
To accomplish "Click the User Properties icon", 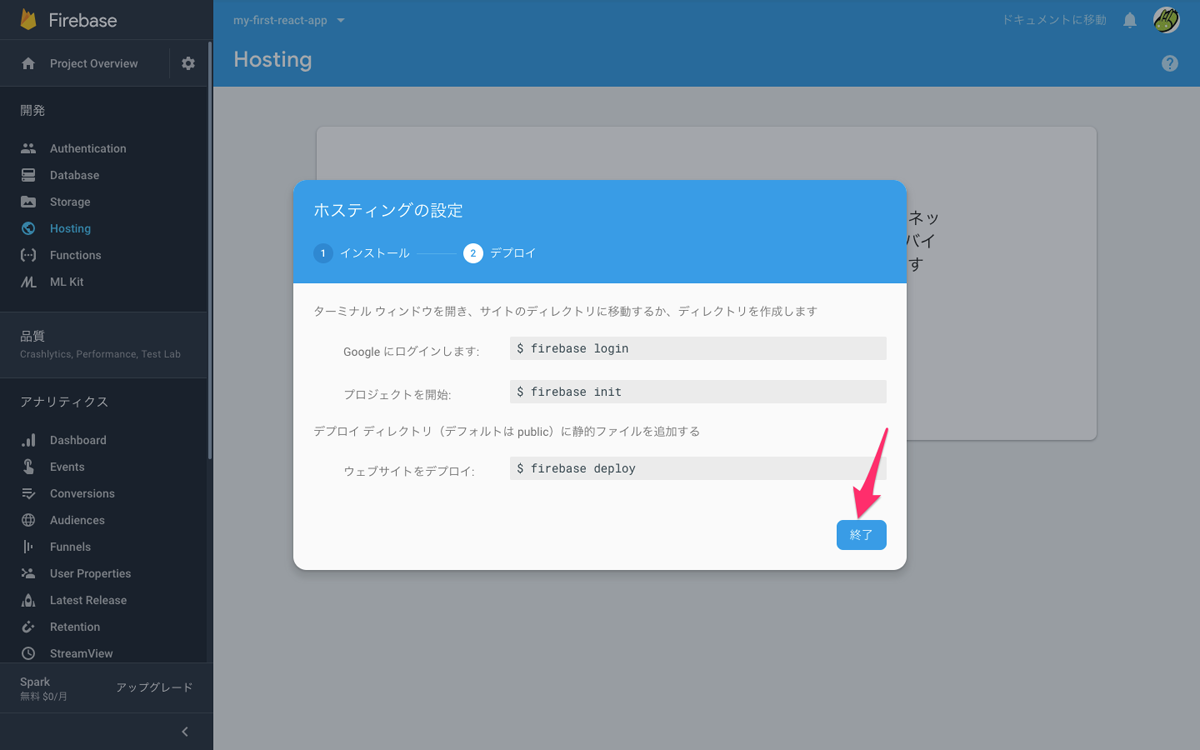I will 28,573.
